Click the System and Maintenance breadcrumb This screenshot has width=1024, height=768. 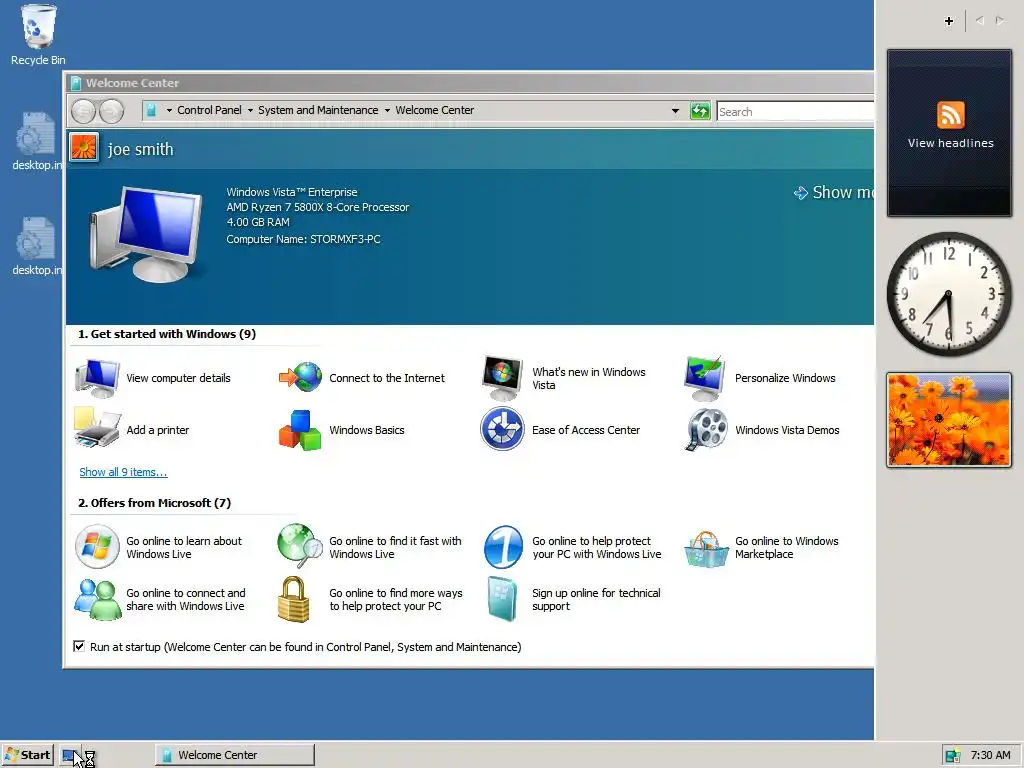pyautogui.click(x=318, y=110)
